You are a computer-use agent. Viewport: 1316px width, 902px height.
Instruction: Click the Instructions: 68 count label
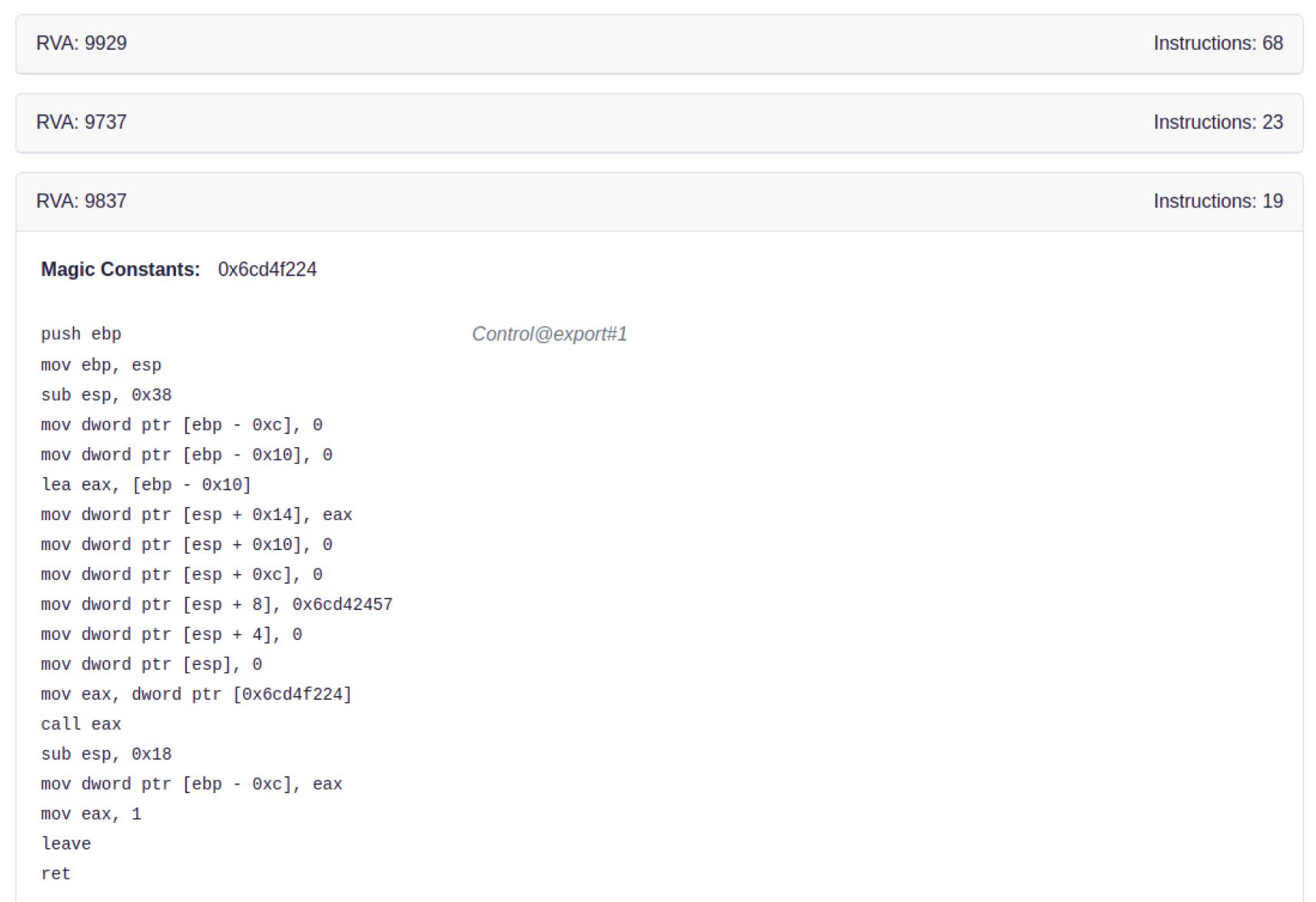point(1218,43)
